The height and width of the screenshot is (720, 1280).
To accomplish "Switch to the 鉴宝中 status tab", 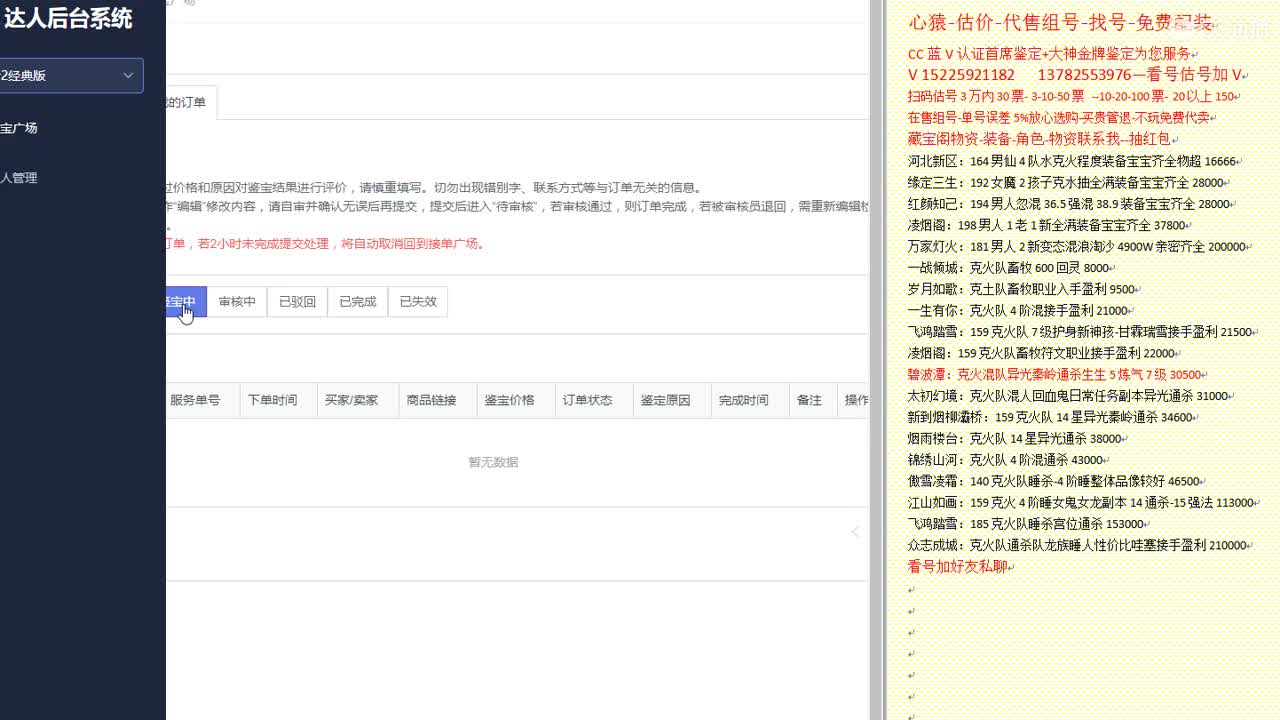I will click(x=186, y=301).
